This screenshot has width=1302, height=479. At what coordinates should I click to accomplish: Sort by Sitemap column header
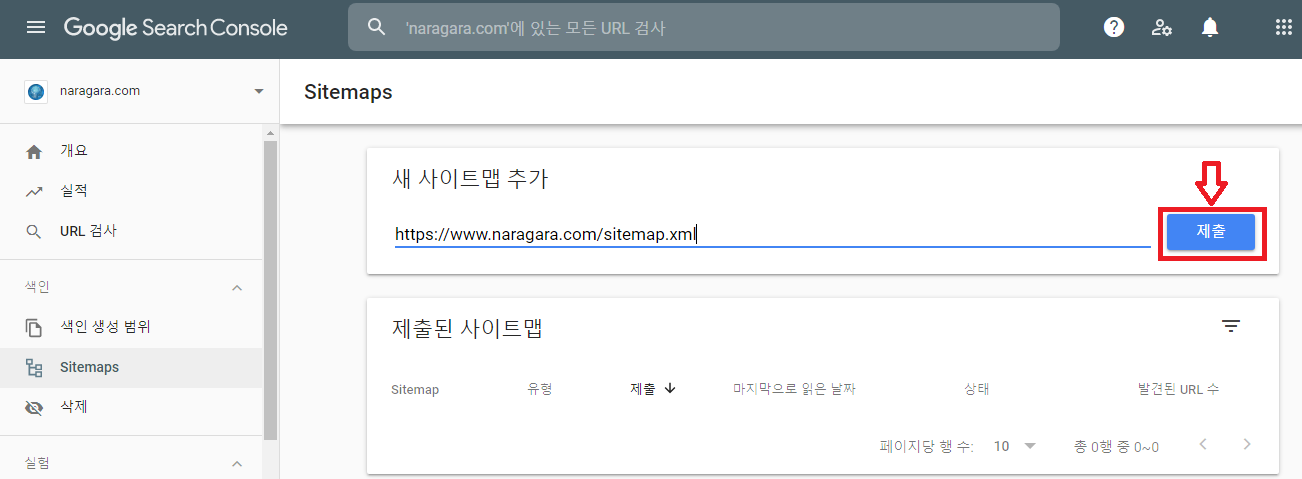[x=415, y=389]
